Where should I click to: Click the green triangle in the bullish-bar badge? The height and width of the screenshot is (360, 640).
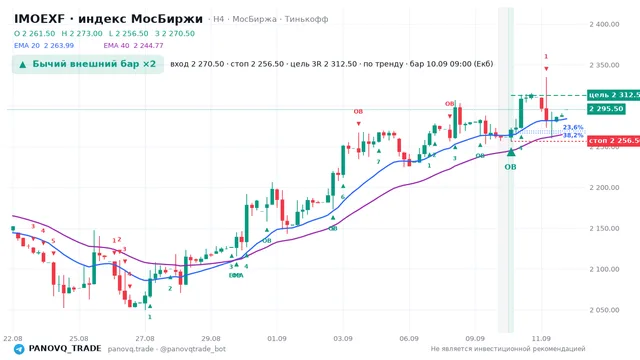23,64
